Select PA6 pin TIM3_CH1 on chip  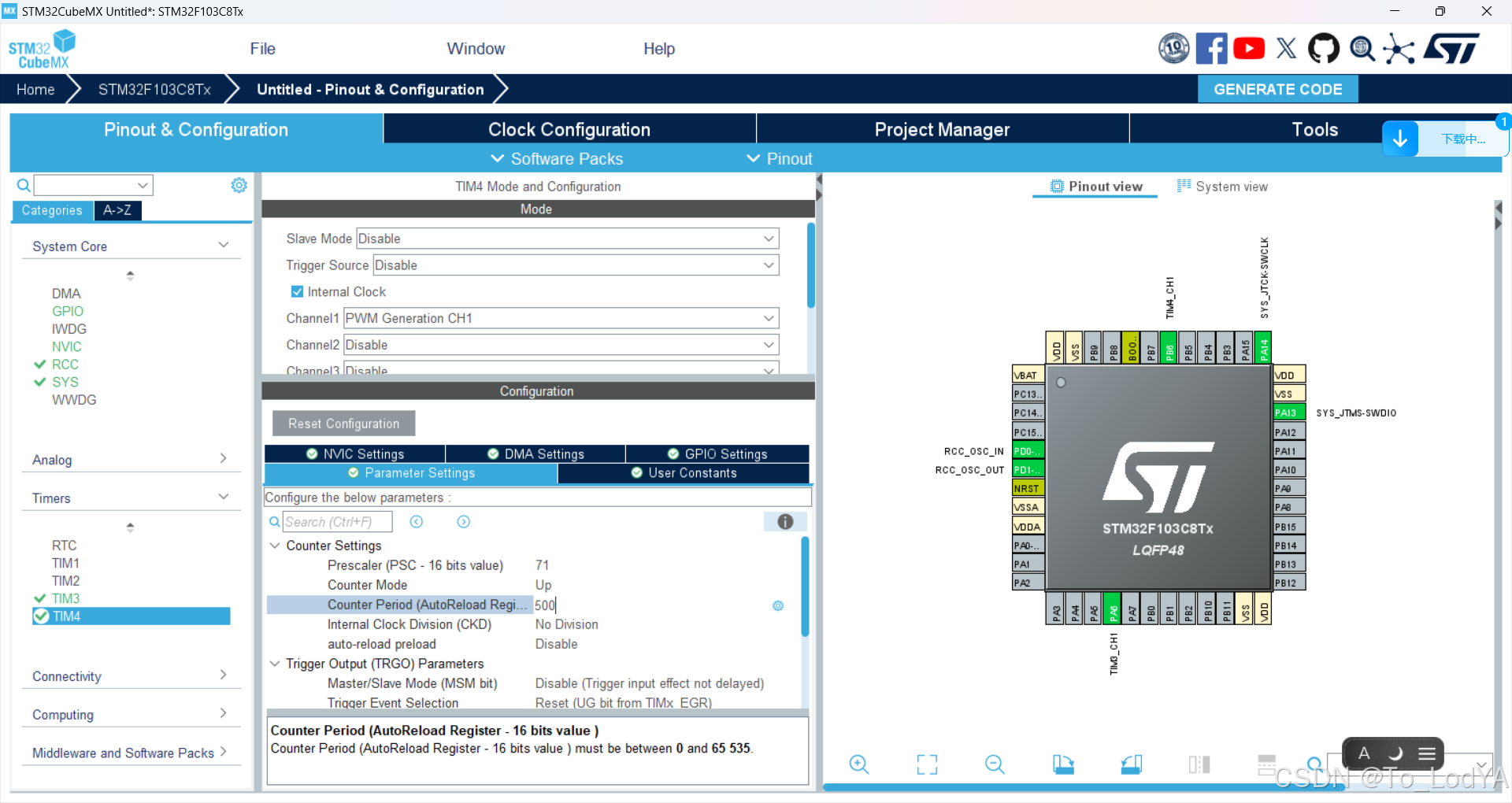tap(1113, 609)
